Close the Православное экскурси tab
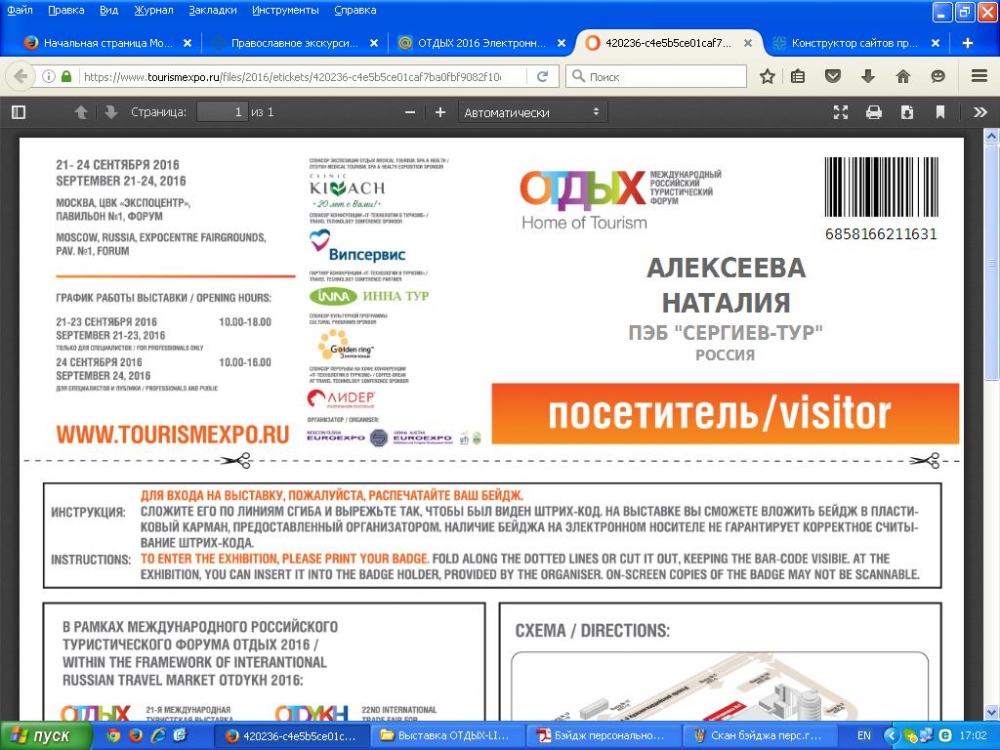The width and height of the screenshot is (1000, 750). (x=374, y=43)
